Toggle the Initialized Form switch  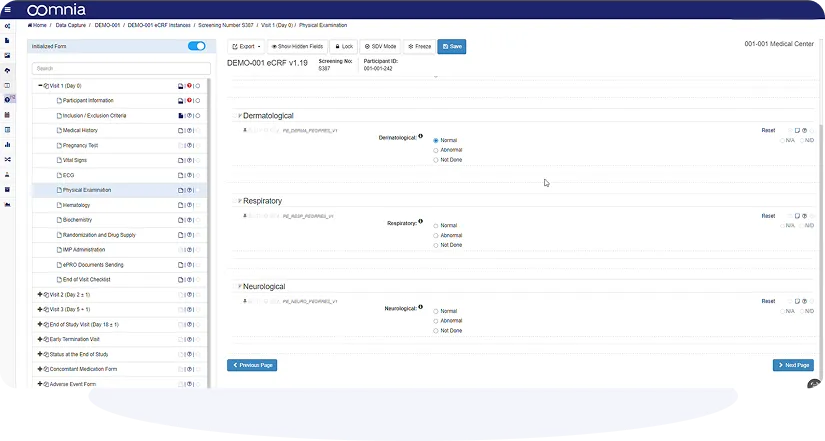(x=196, y=46)
